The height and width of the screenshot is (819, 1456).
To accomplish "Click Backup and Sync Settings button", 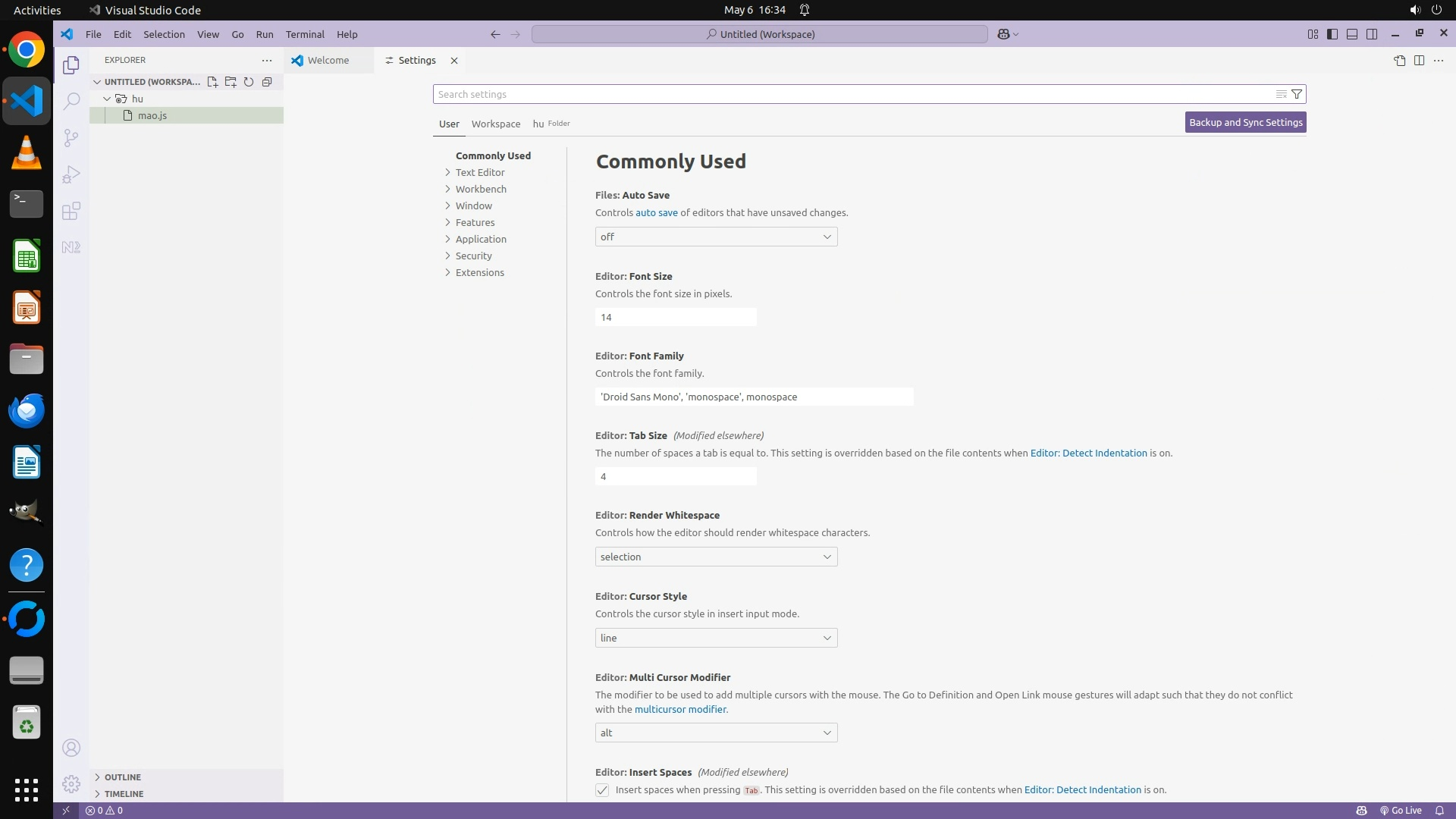I will 1245,122.
